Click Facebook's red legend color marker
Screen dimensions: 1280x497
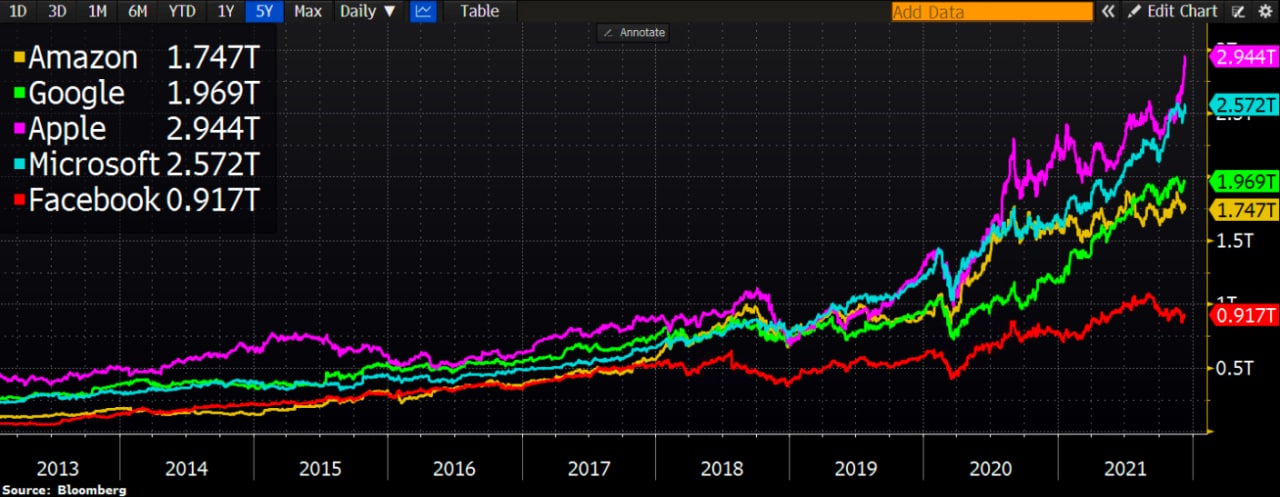(x=20, y=198)
